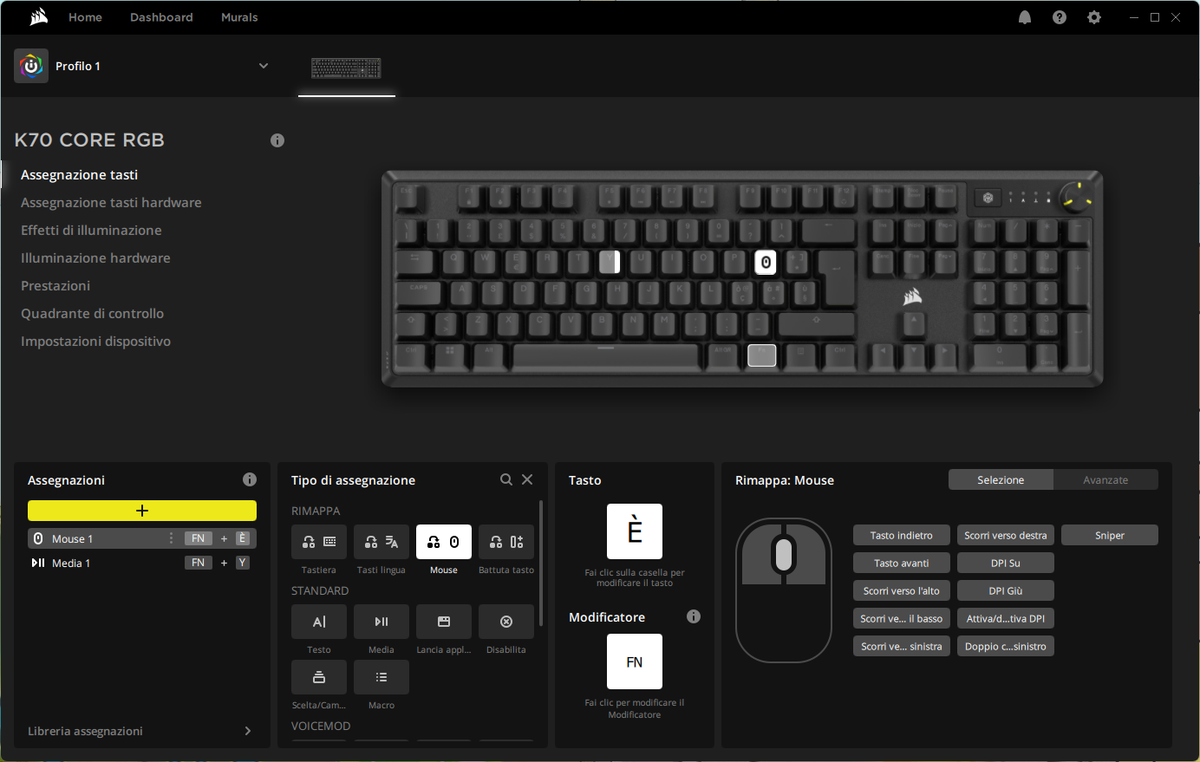Select the Battuta tasto remap type
The image size is (1200, 762).
pos(506,542)
